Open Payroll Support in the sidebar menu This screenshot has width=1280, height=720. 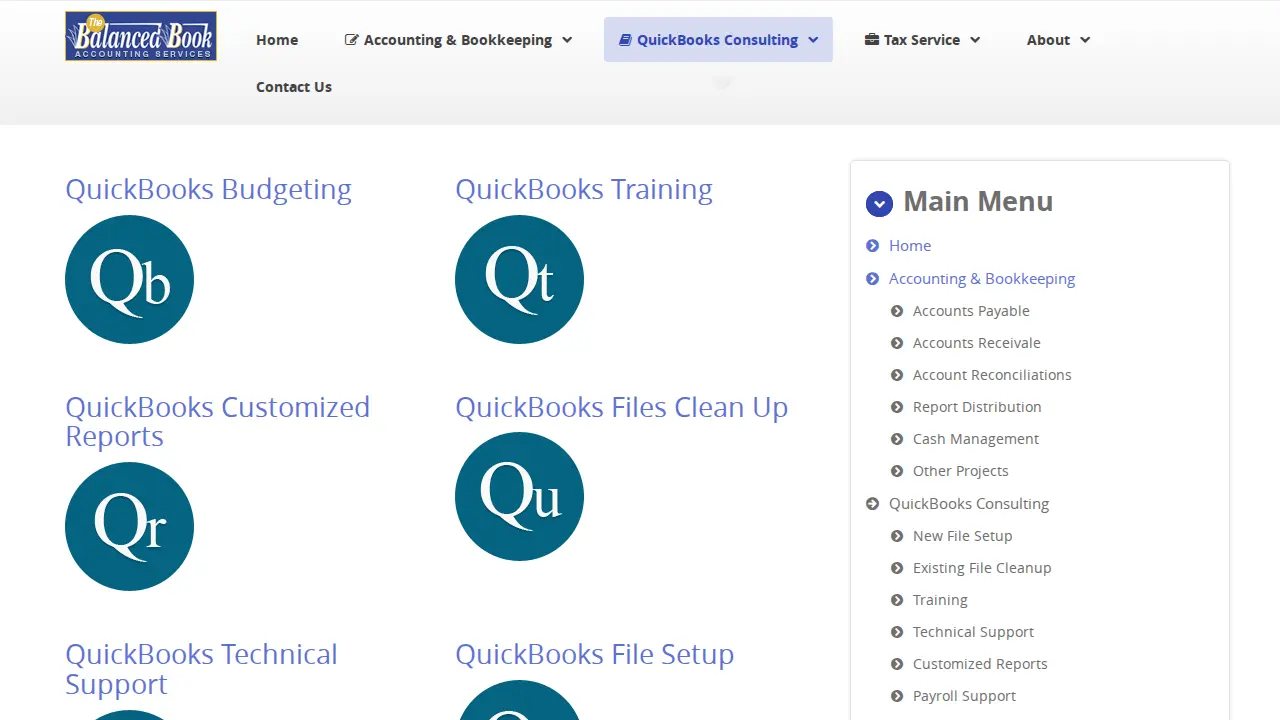[964, 696]
